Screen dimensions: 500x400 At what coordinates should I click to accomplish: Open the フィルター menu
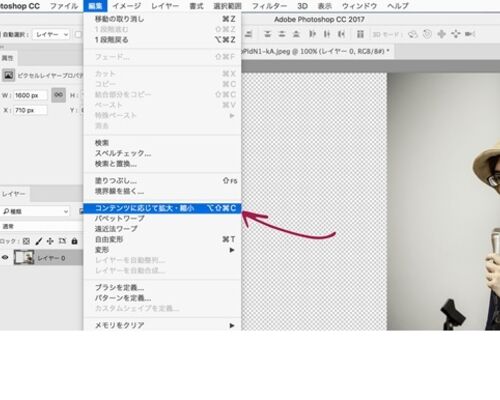269,6
